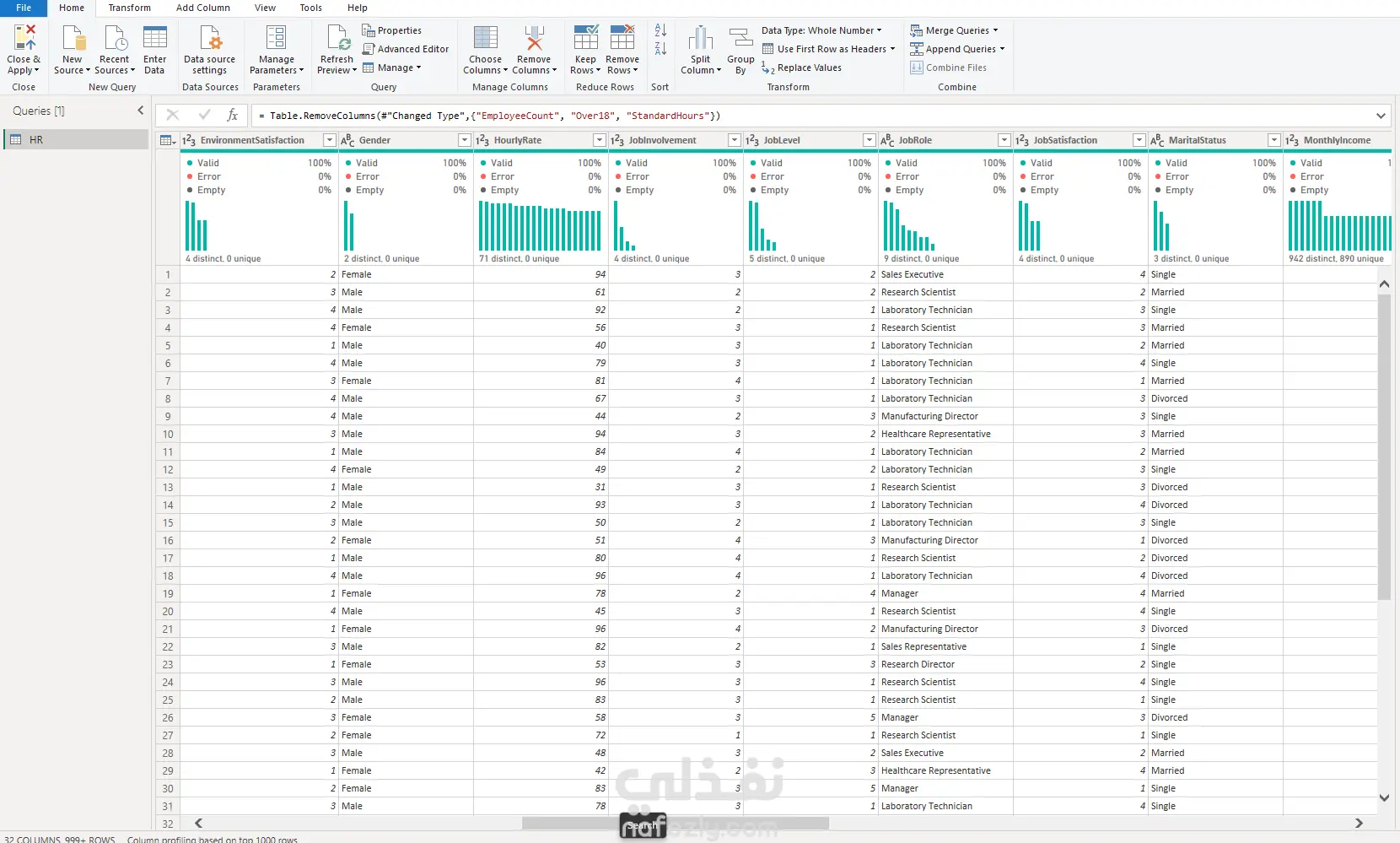
Task: Click the vertical scrollbar thumb
Action: click(x=1384, y=447)
